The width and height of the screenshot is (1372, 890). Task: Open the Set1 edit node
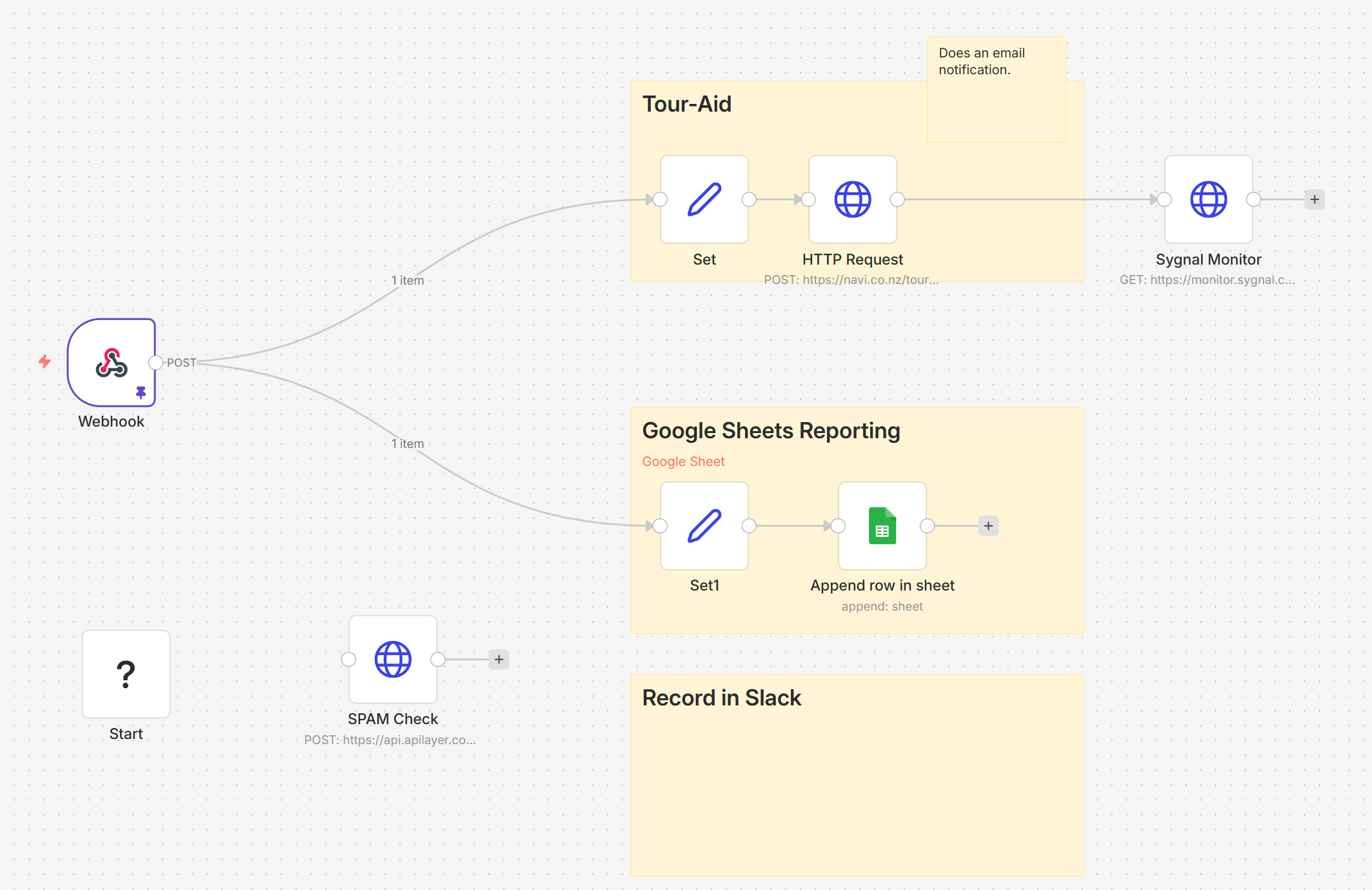tap(704, 525)
